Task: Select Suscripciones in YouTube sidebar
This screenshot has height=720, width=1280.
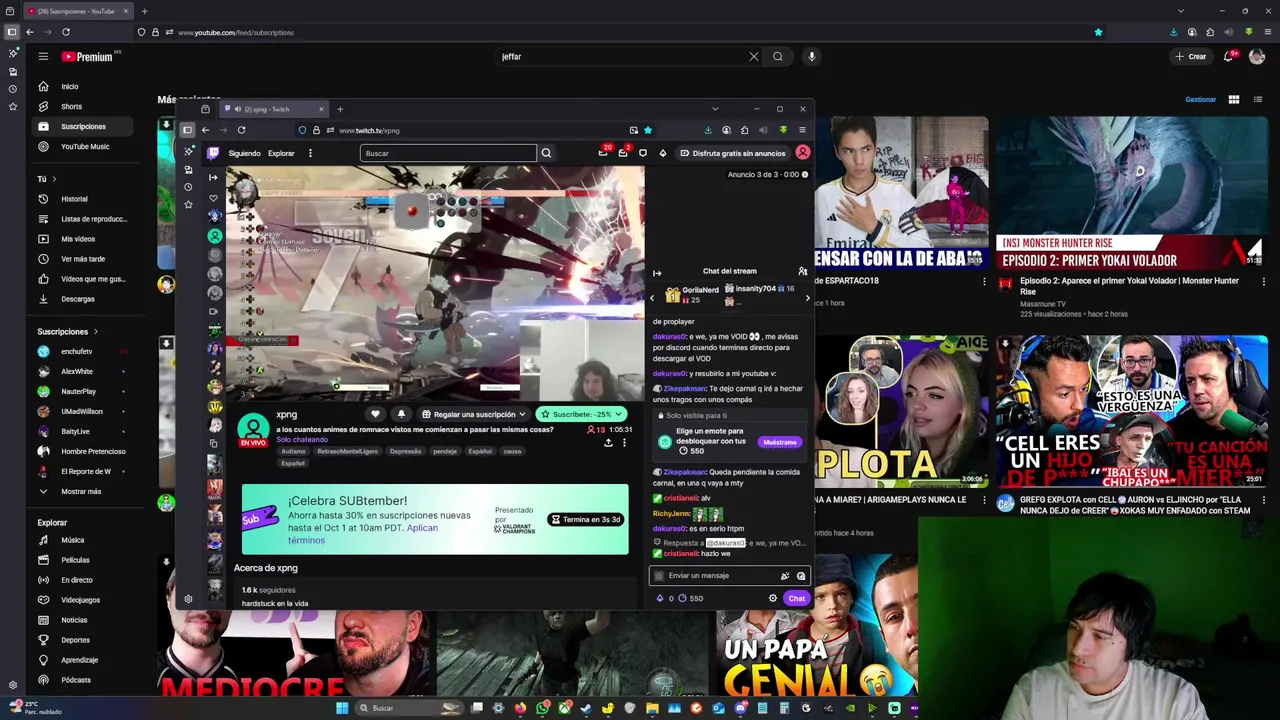Action: click(x=83, y=126)
